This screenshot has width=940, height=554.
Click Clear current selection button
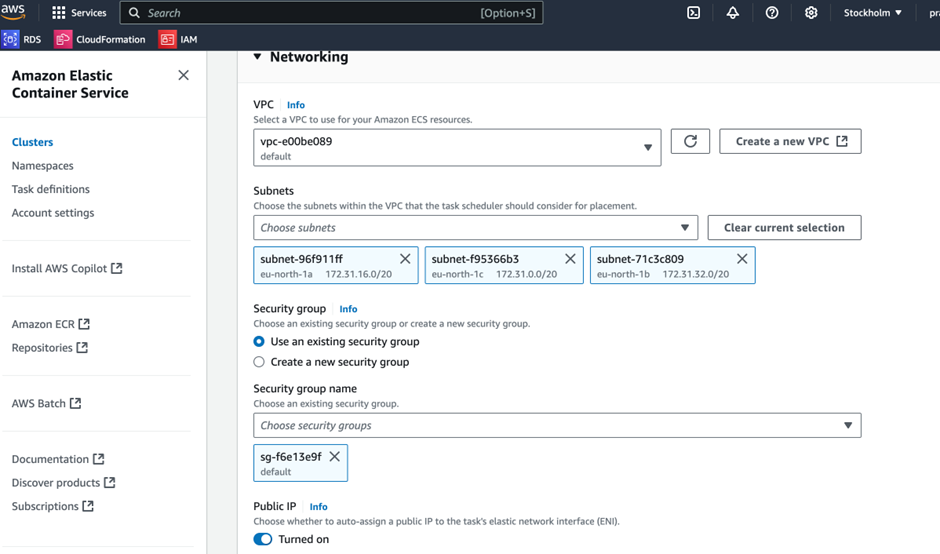coord(784,228)
